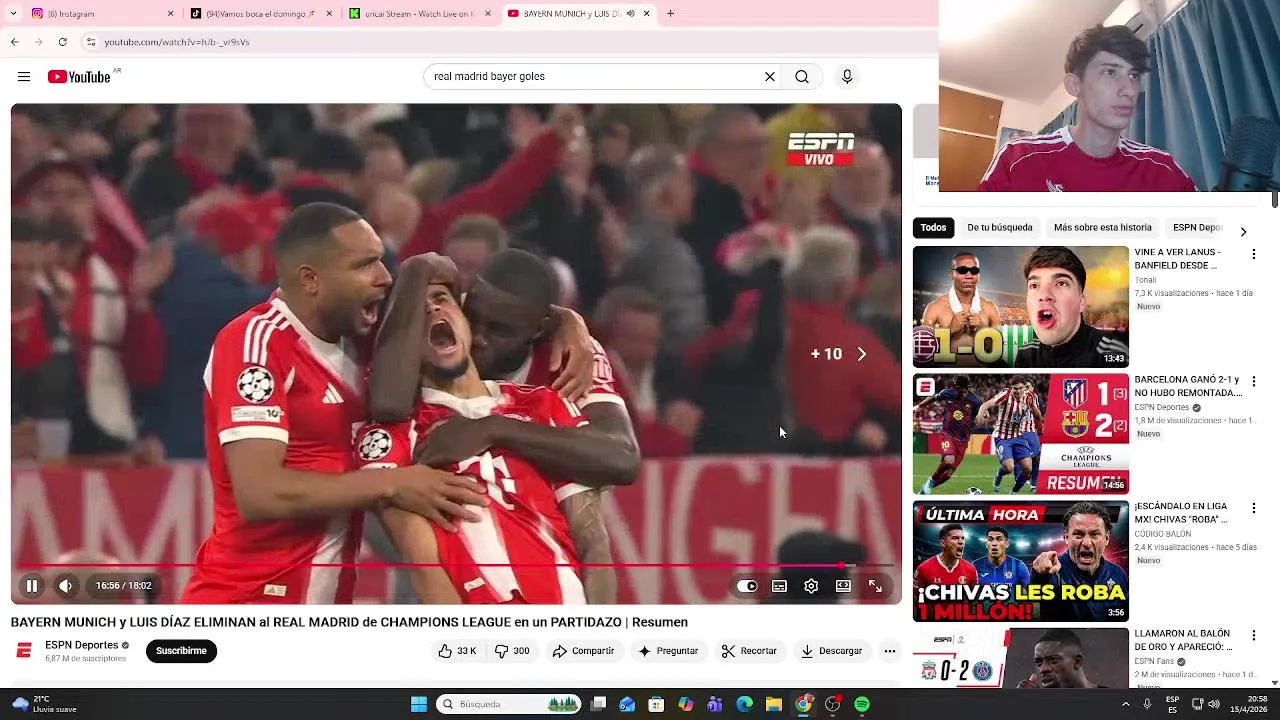Open the Preguntar ask button
The height and width of the screenshot is (720, 1280).
tap(668, 651)
